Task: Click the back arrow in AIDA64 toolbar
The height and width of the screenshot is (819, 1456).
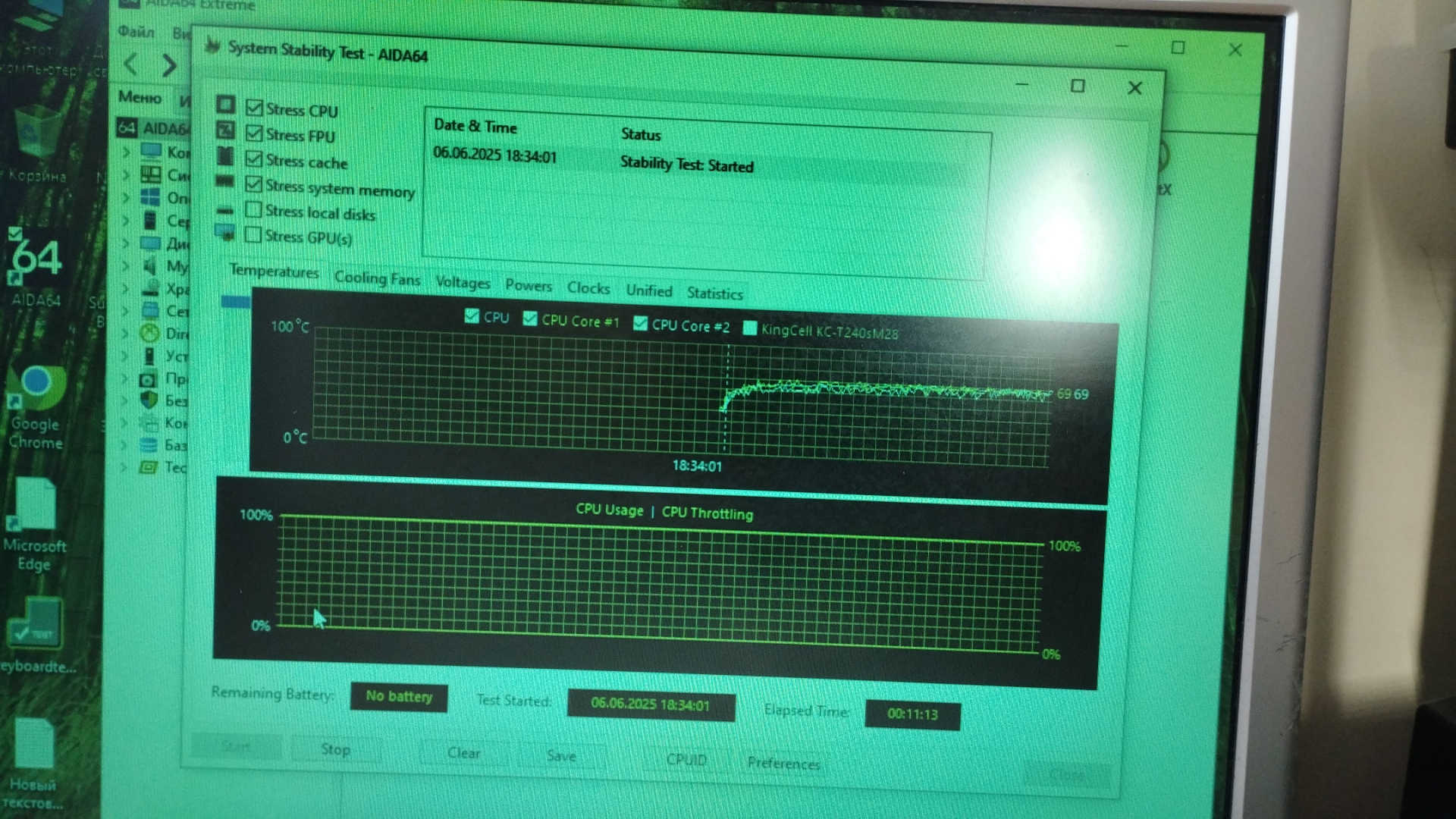Action: coord(130,64)
